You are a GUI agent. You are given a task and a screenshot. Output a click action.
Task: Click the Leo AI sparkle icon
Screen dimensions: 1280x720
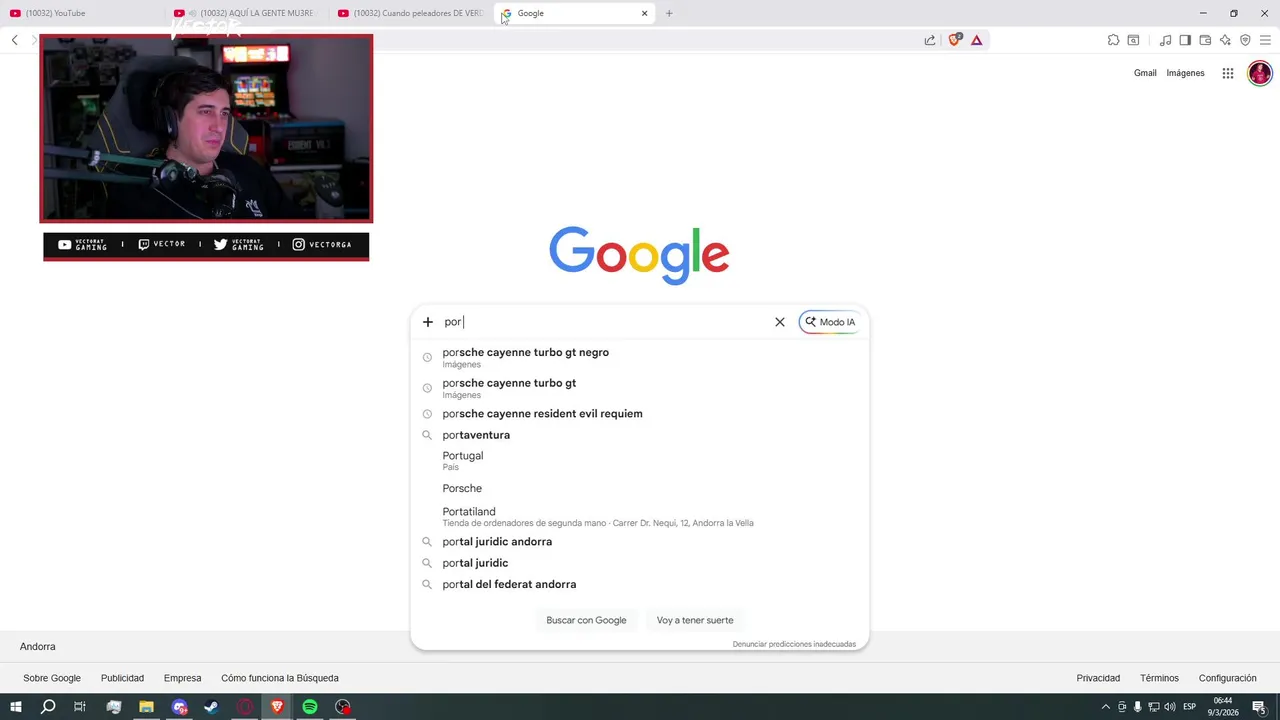1225,40
